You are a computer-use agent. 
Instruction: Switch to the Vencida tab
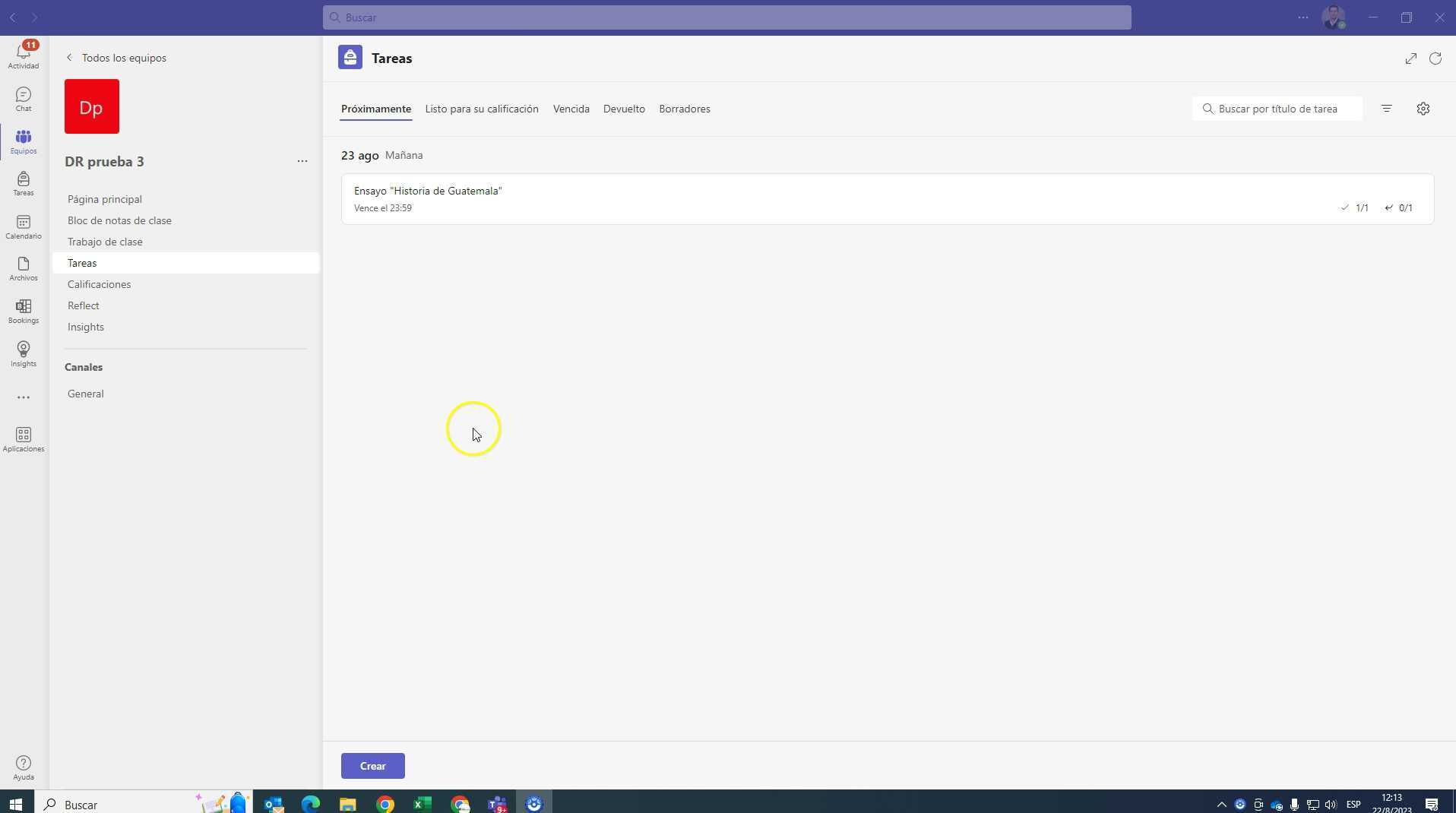coord(571,109)
